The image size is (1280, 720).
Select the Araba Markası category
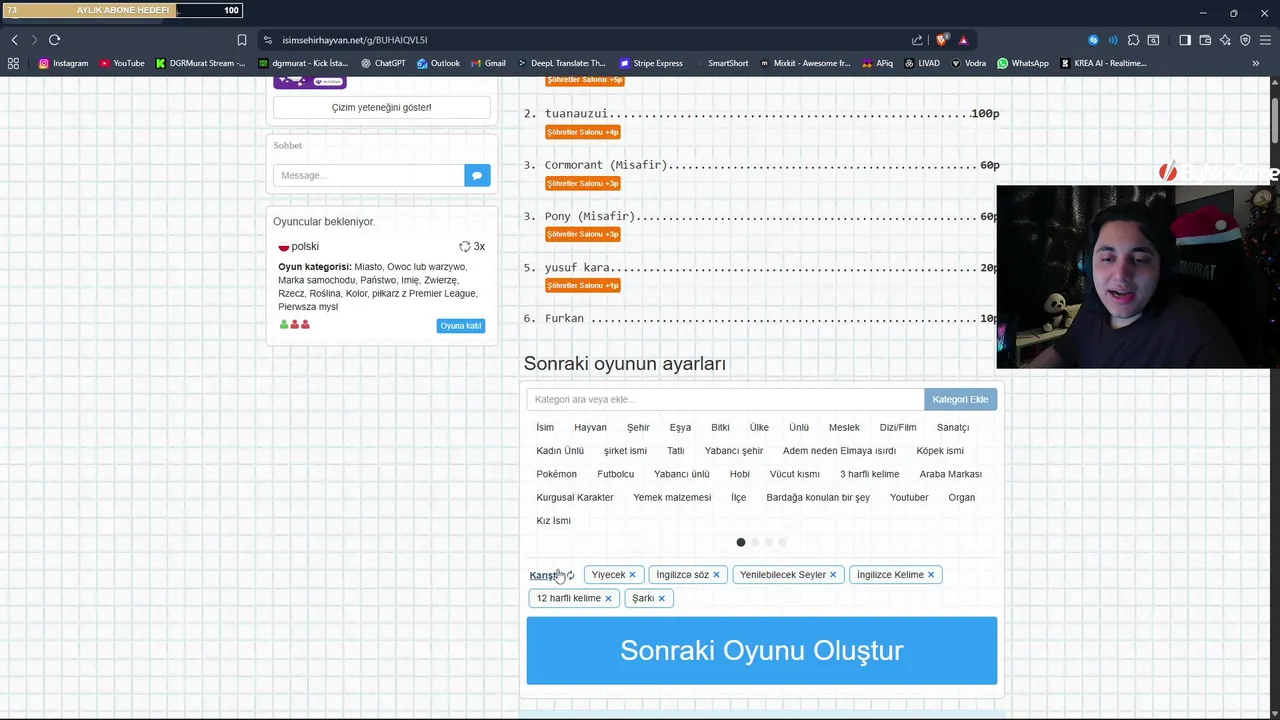(951, 474)
